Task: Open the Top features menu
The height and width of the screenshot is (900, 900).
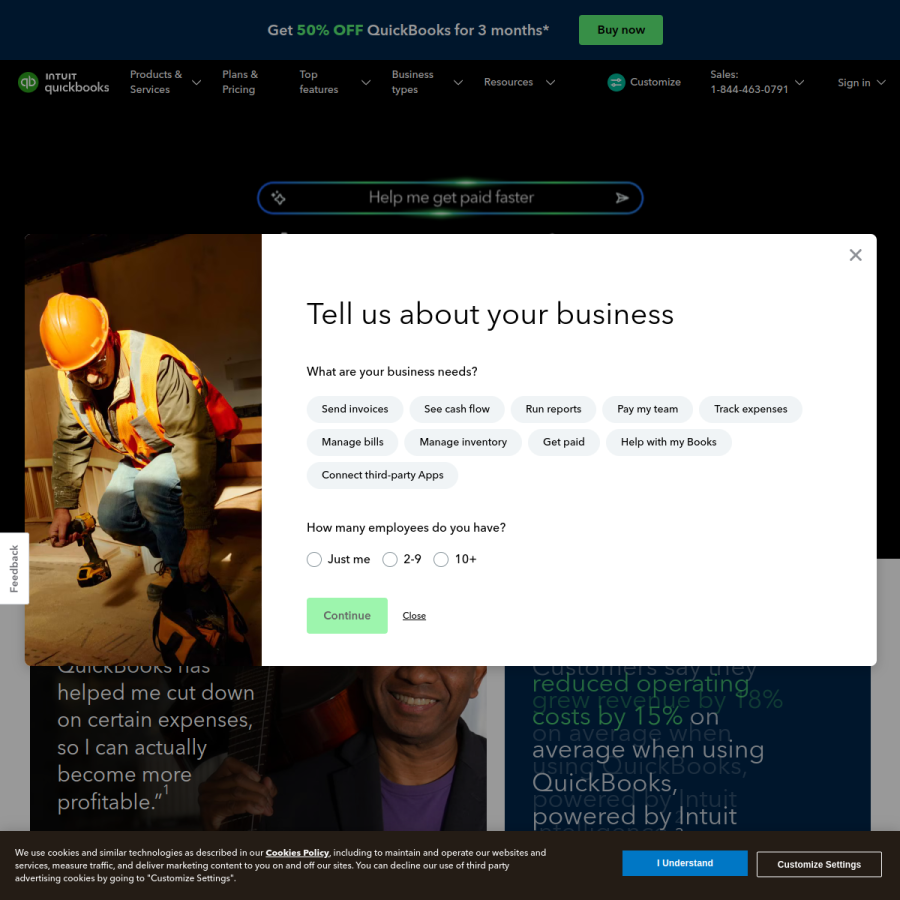Action: 319,82
